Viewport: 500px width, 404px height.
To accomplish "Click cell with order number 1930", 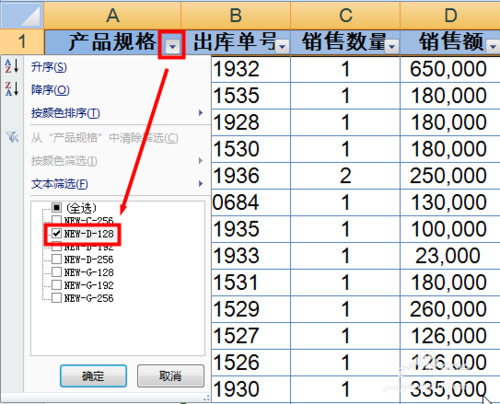I will tap(251, 389).
